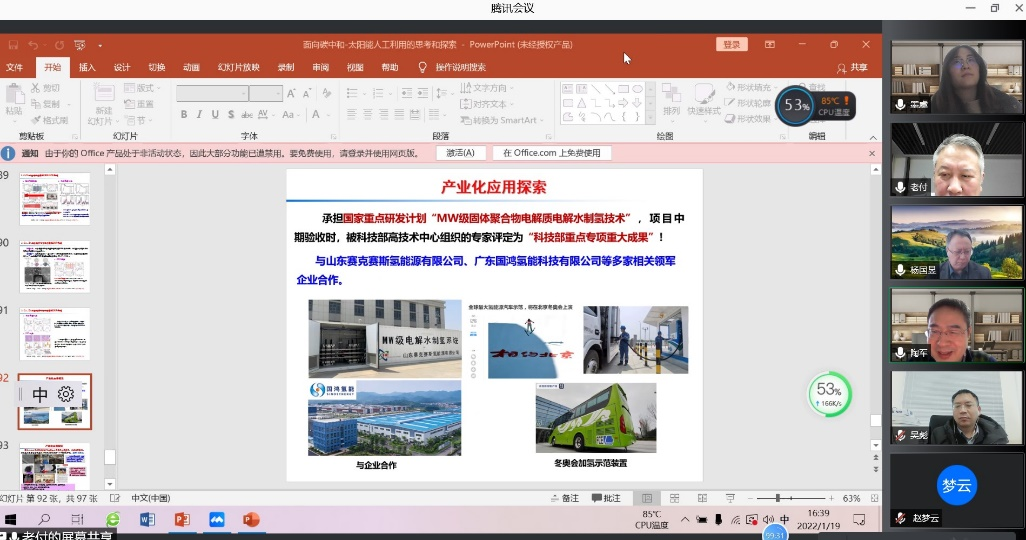The image size is (1026, 540).
Task: Switch to Slide Sorter view icon
Action: [675, 498]
